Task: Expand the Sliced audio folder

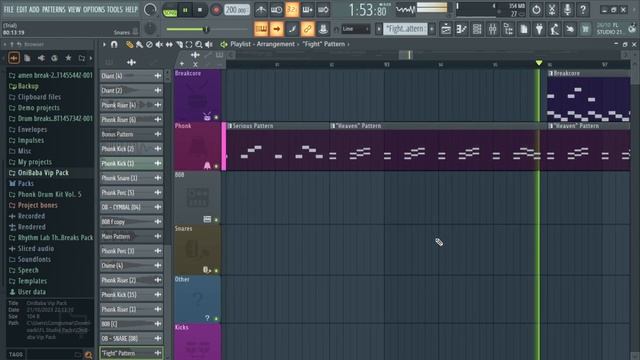Action: (x=31, y=249)
